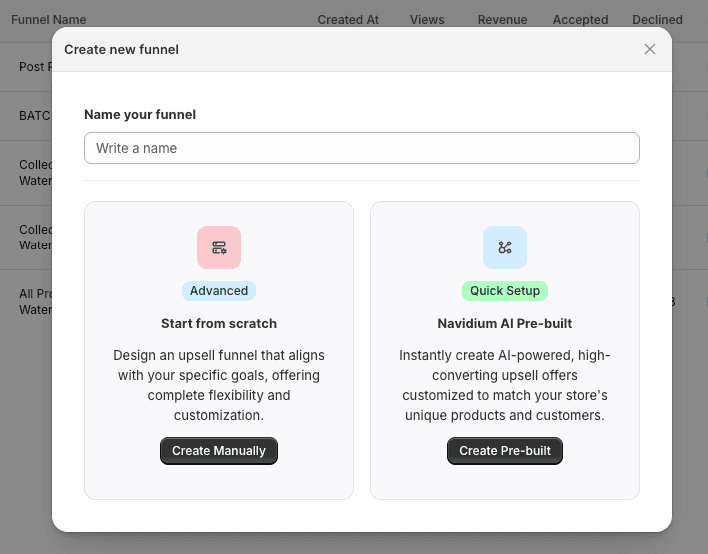Click the Advanced badge
The image size is (708, 554).
pyautogui.click(x=219, y=291)
